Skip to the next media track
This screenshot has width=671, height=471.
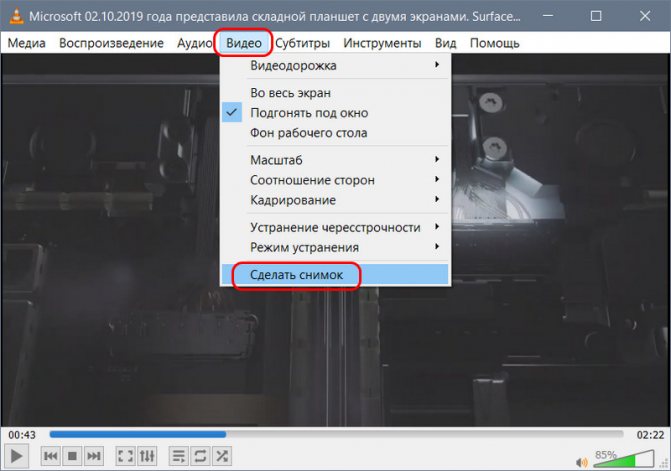click(x=94, y=456)
